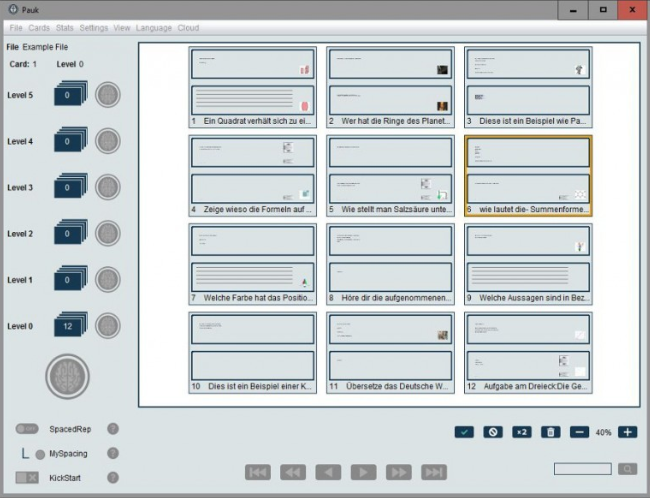Open help for MySpacing
The height and width of the screenshot is (498, 650).
tap(113, 453)
